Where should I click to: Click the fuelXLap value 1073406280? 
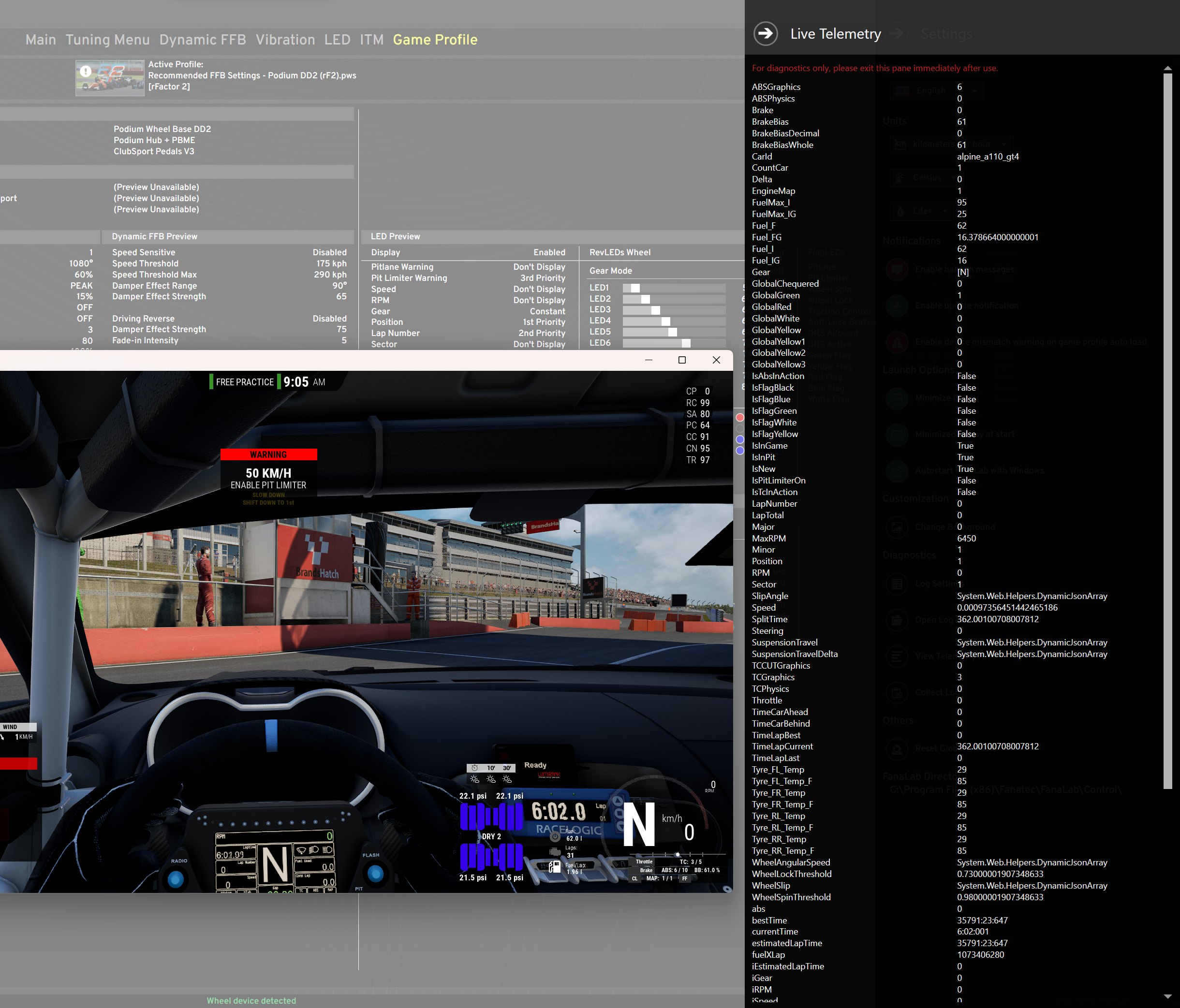point(981,955)
